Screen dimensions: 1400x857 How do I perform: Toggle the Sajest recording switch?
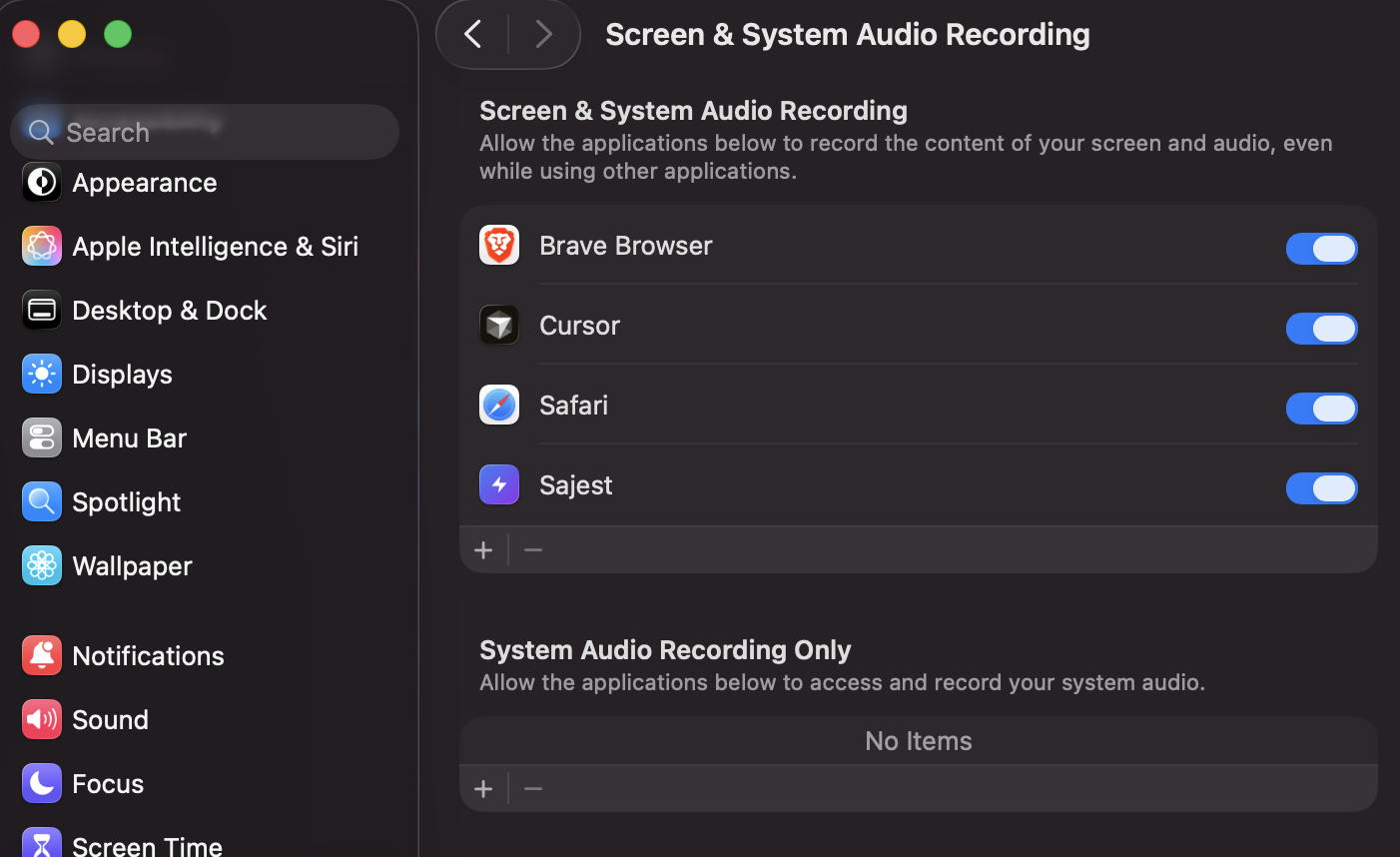click(x=1321, y=488)
